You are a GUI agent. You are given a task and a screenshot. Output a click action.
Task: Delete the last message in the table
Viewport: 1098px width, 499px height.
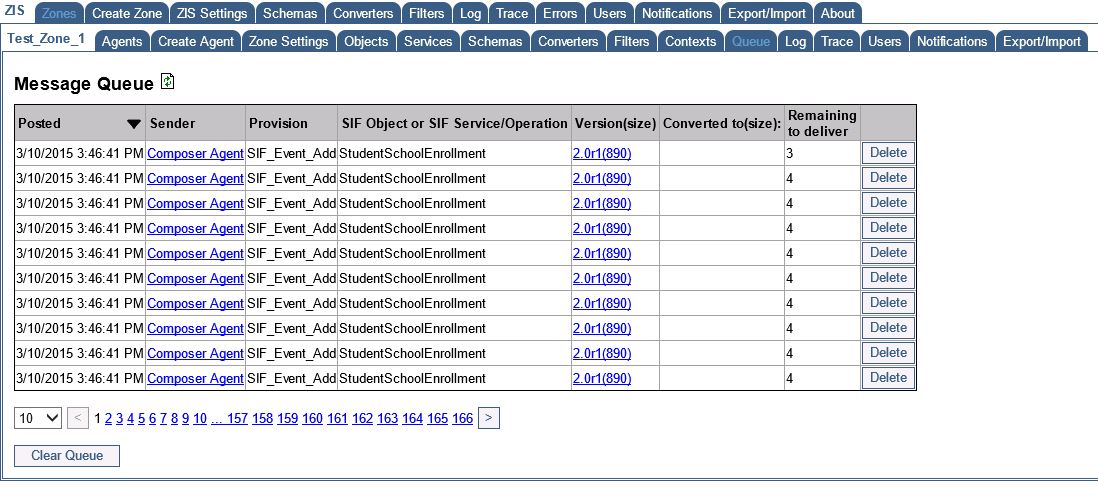[x=888, y=378]
